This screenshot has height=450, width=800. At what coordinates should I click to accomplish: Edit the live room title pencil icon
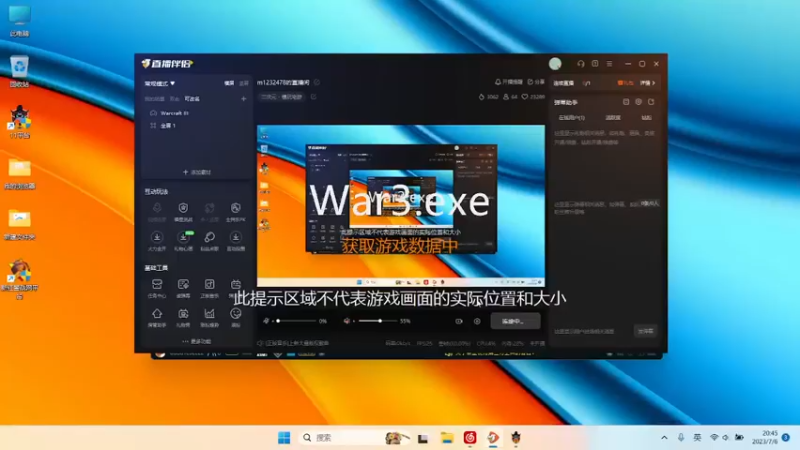317,82
